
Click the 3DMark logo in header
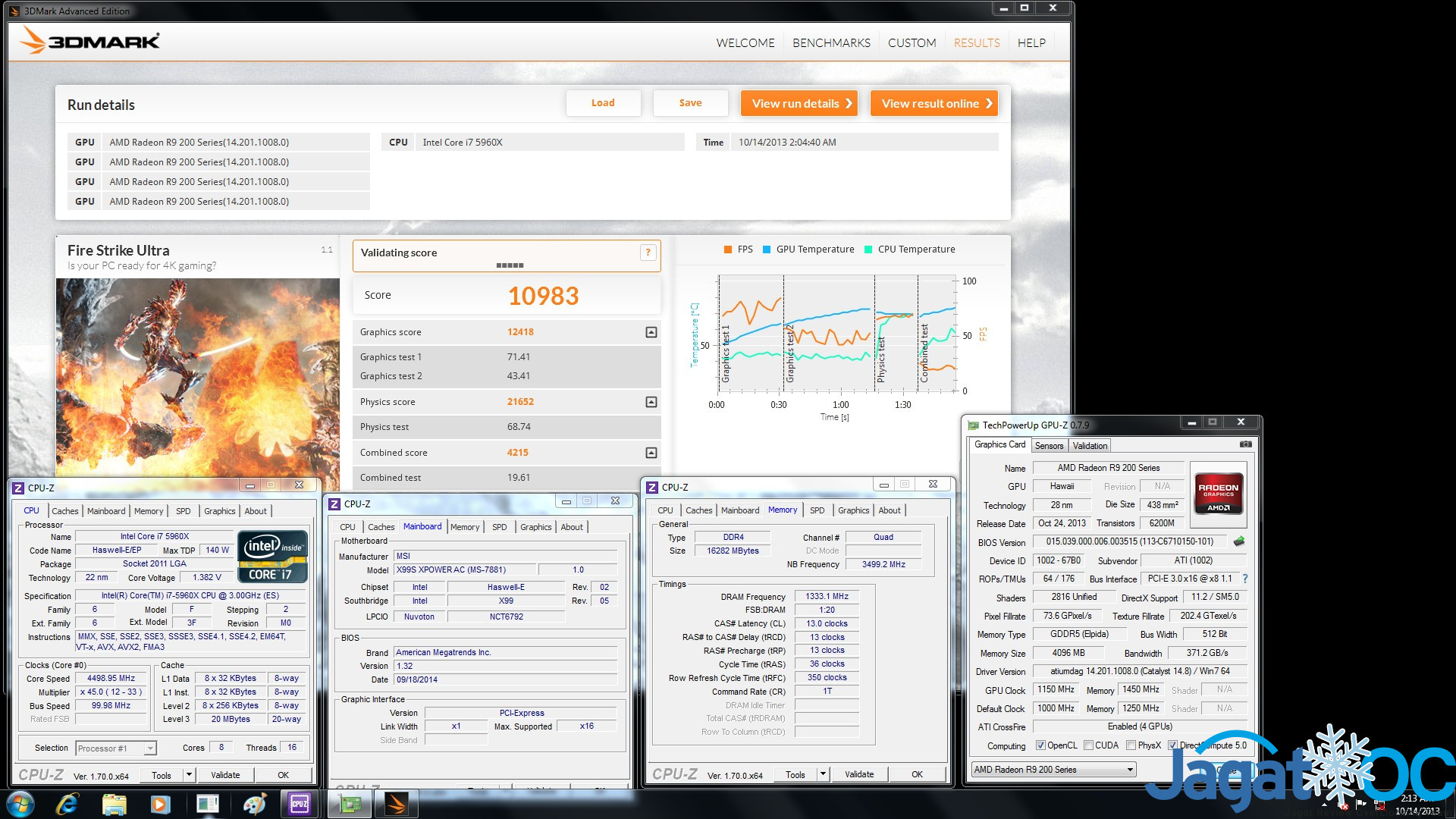(x=89, y=40)
